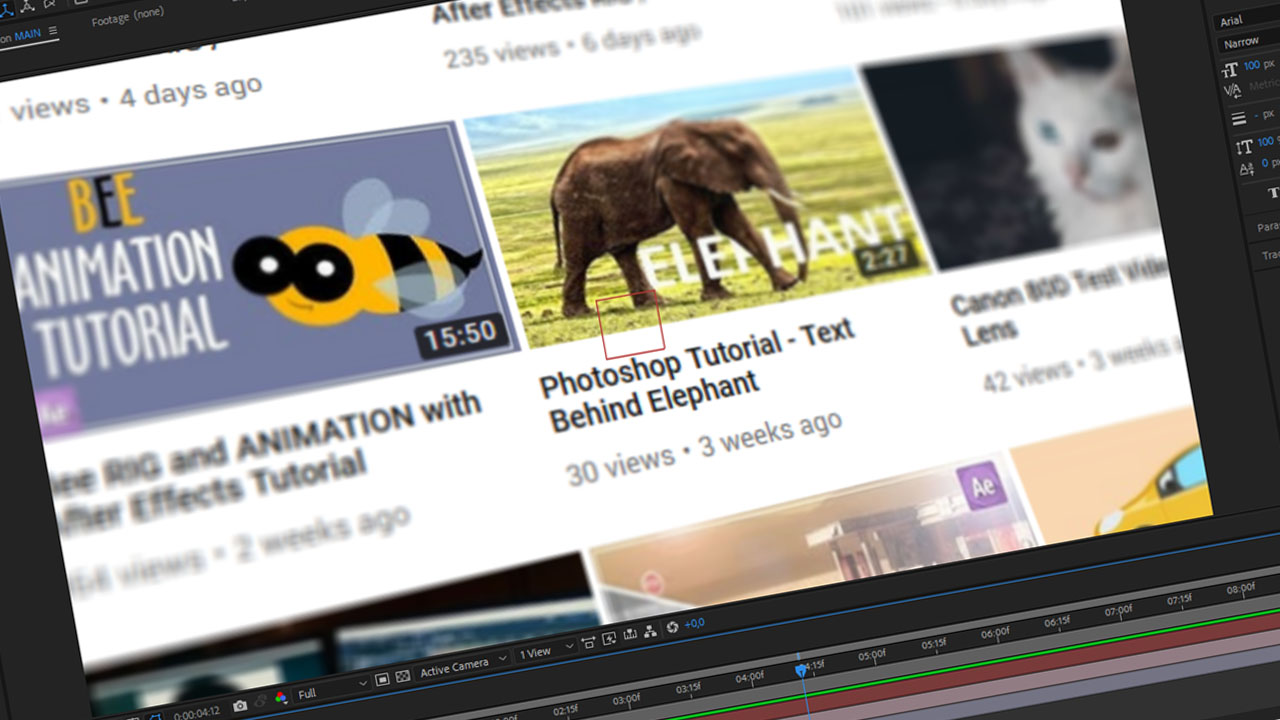The width and height of the screenshot is (1280, 720).
Task: Open the Composition MAIN panel menu
Action: click(x=53, y=31)
